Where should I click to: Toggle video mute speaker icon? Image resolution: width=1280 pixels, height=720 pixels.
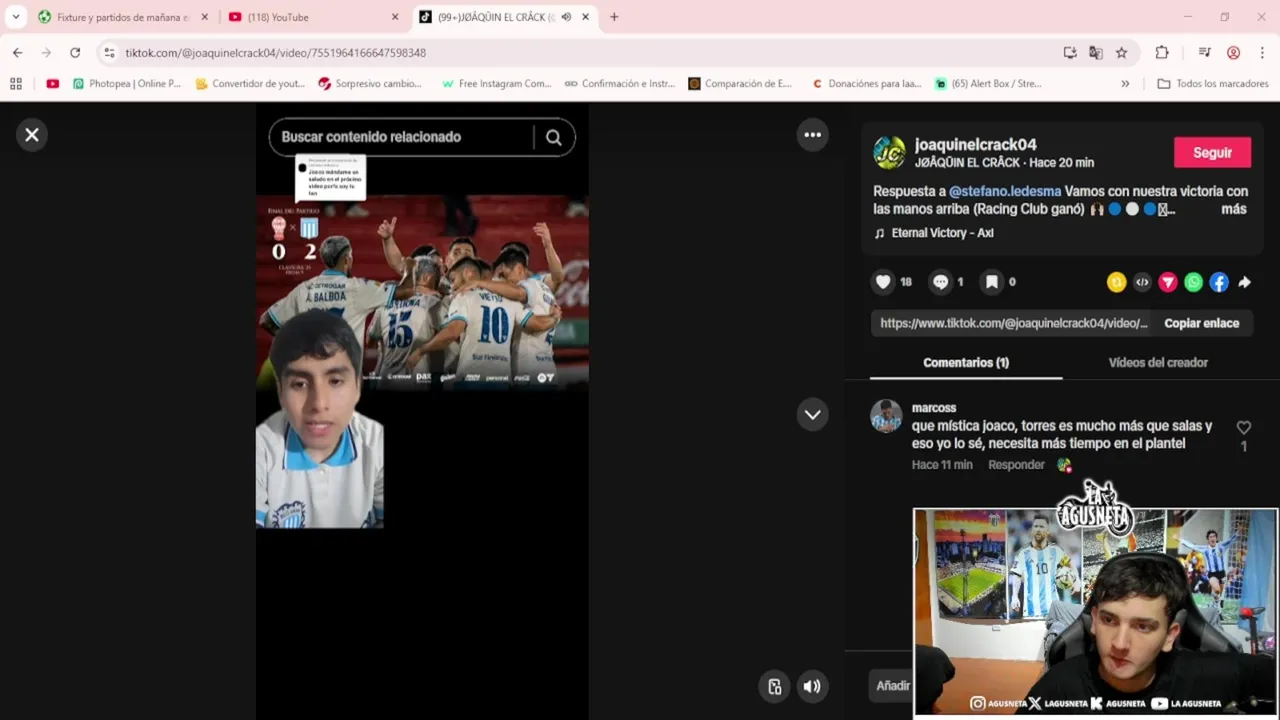click(811, 686)
